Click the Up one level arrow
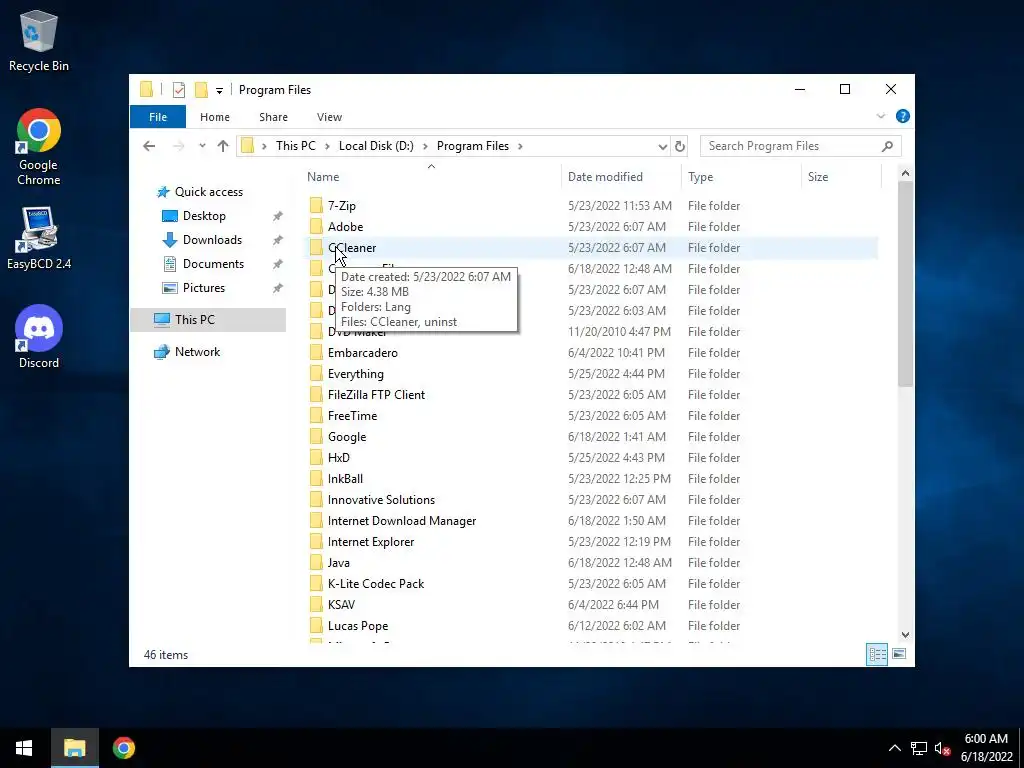This screenshot has width=1024, height=768. 223,146
